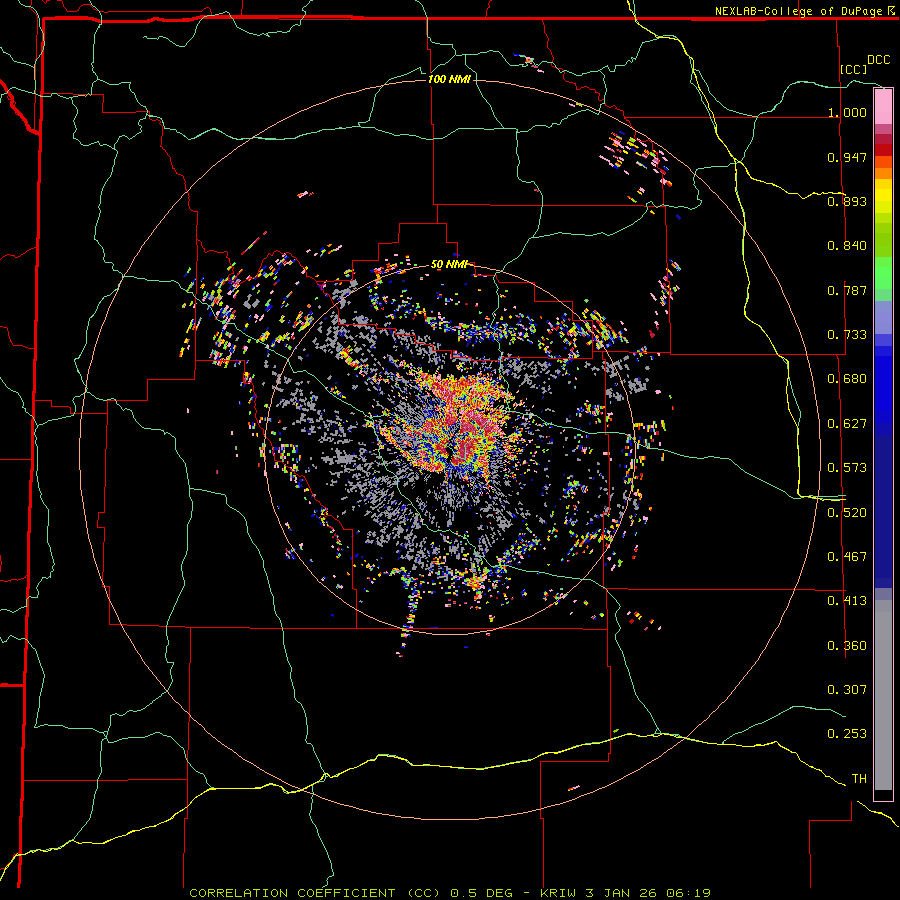Select the 0.413 scale value

click(x=847, y=601)
